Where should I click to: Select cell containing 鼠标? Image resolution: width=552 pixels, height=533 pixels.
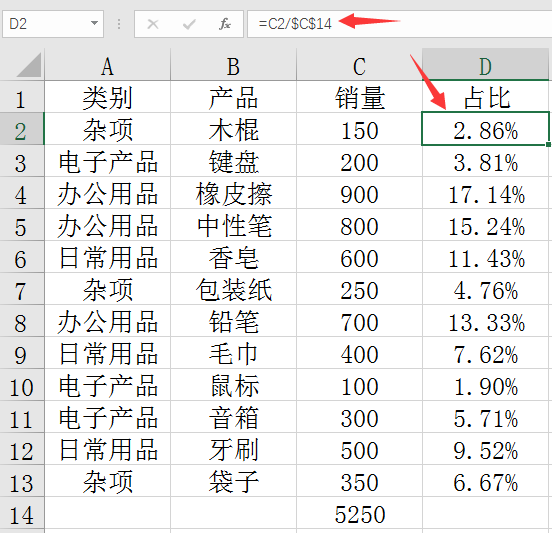pyautogui.click(x=233, y=385)
